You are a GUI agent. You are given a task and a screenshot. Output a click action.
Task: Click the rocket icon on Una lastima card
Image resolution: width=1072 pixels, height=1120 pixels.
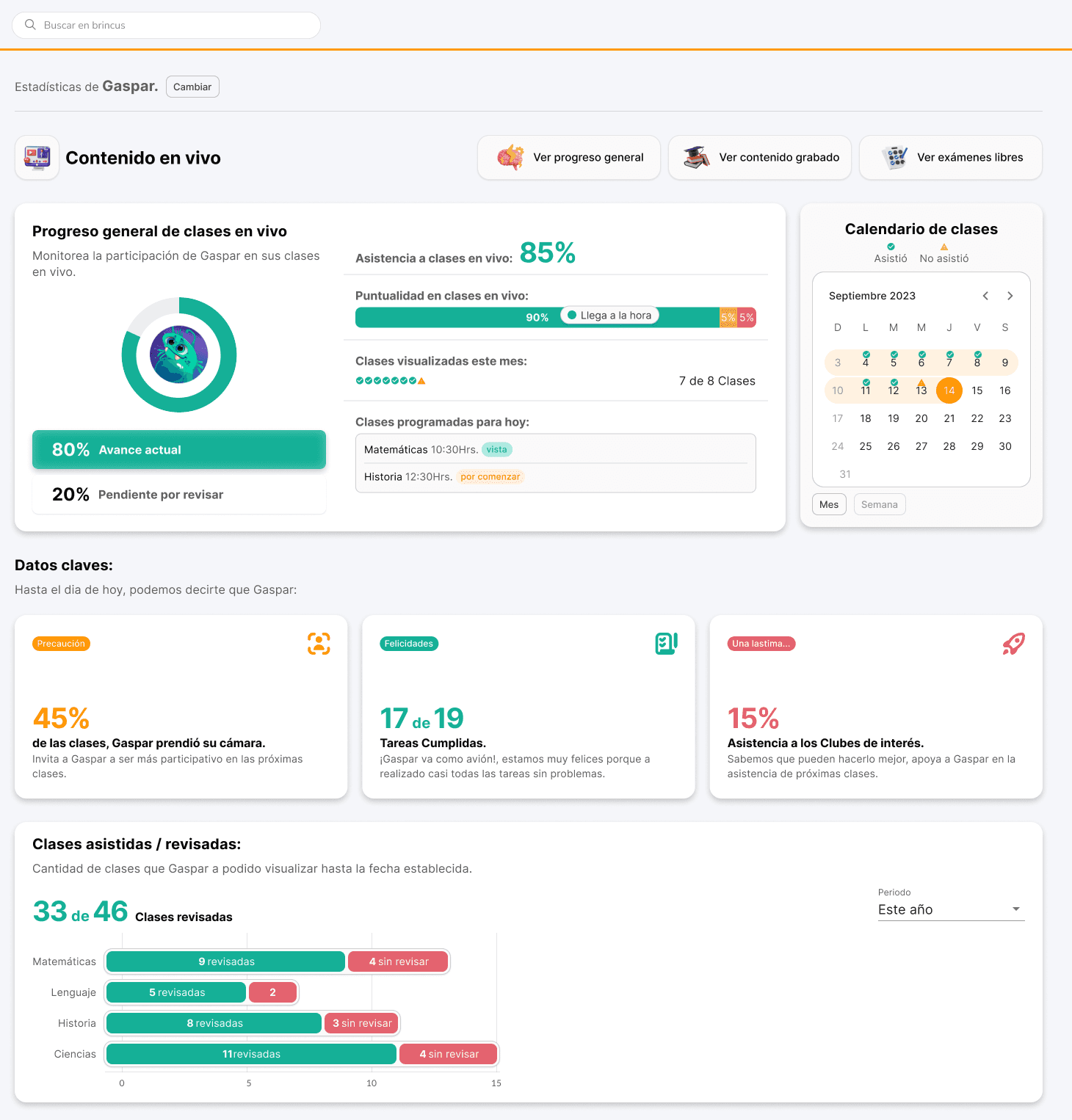point(1013,644)
